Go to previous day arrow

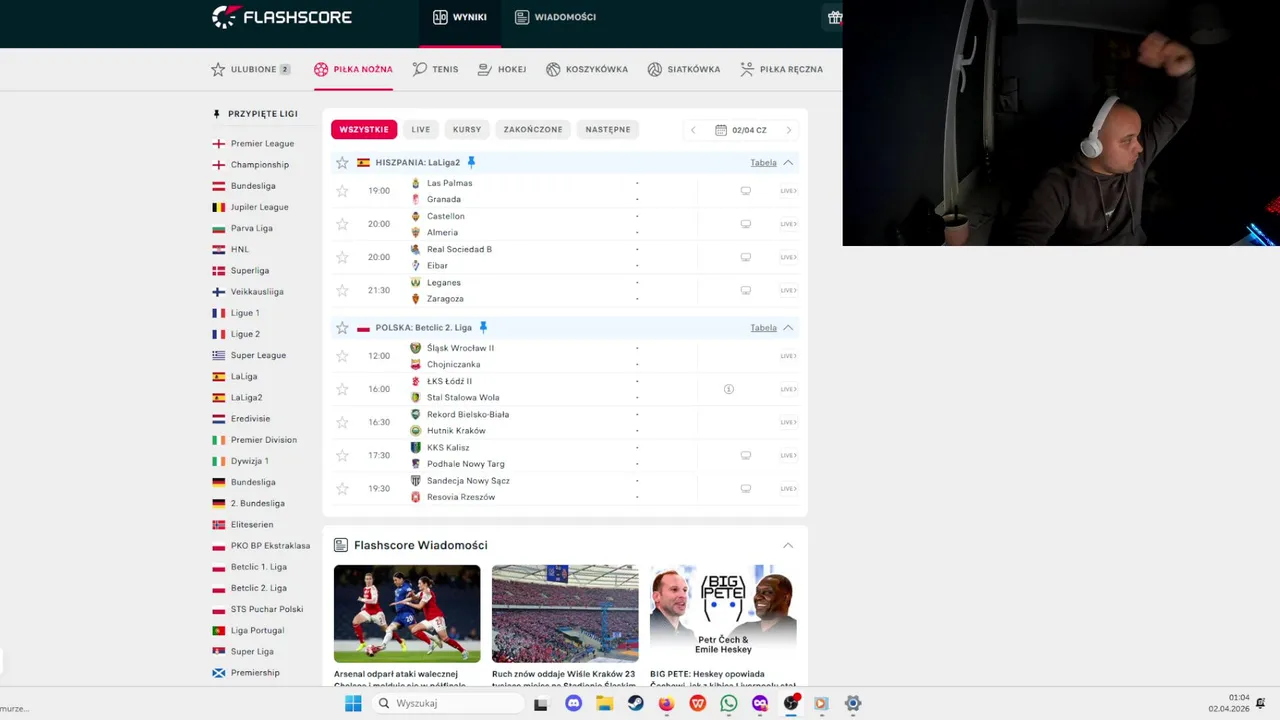[693, 130]
